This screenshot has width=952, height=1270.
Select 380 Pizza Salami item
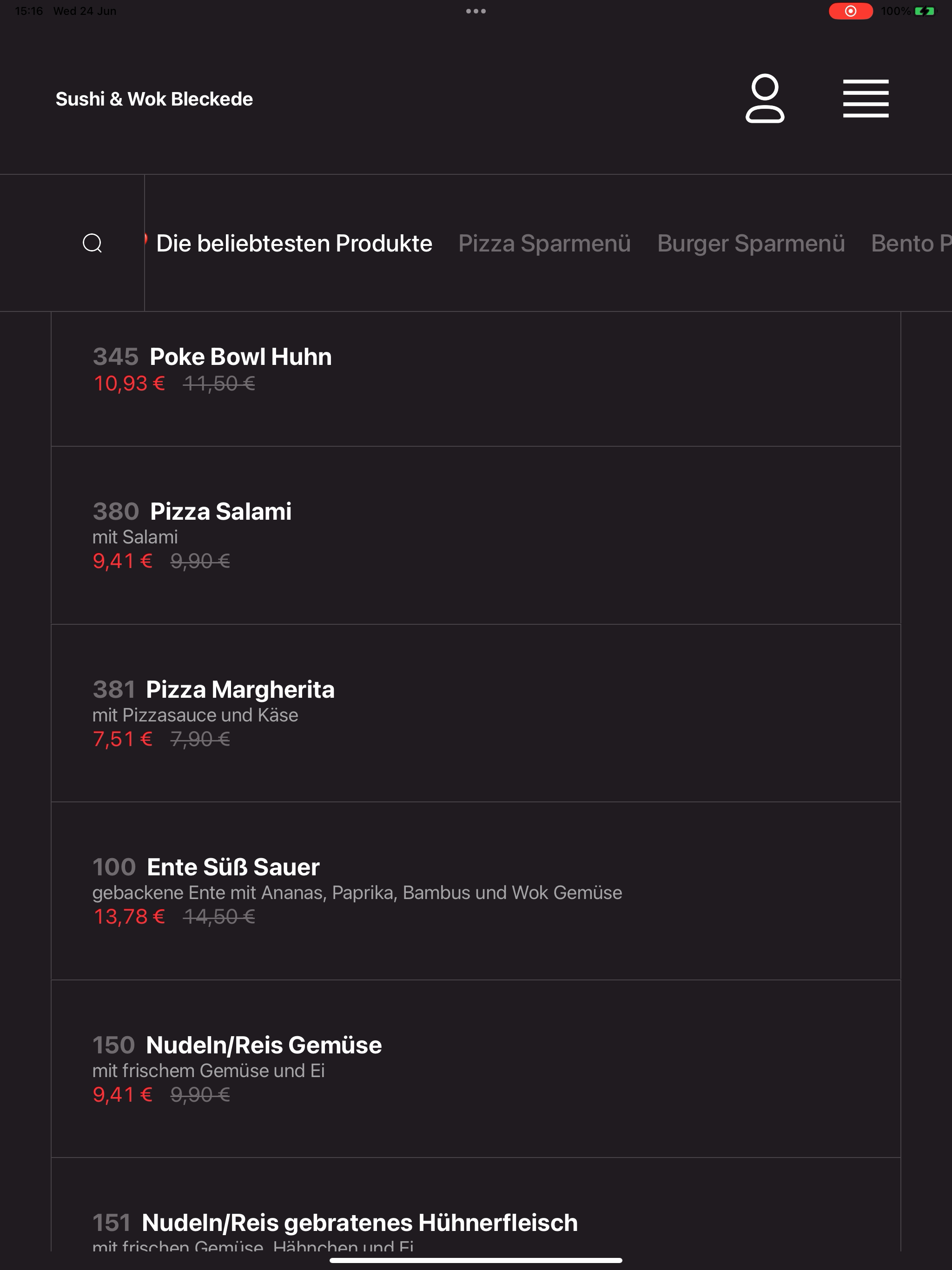click(476, 535)
